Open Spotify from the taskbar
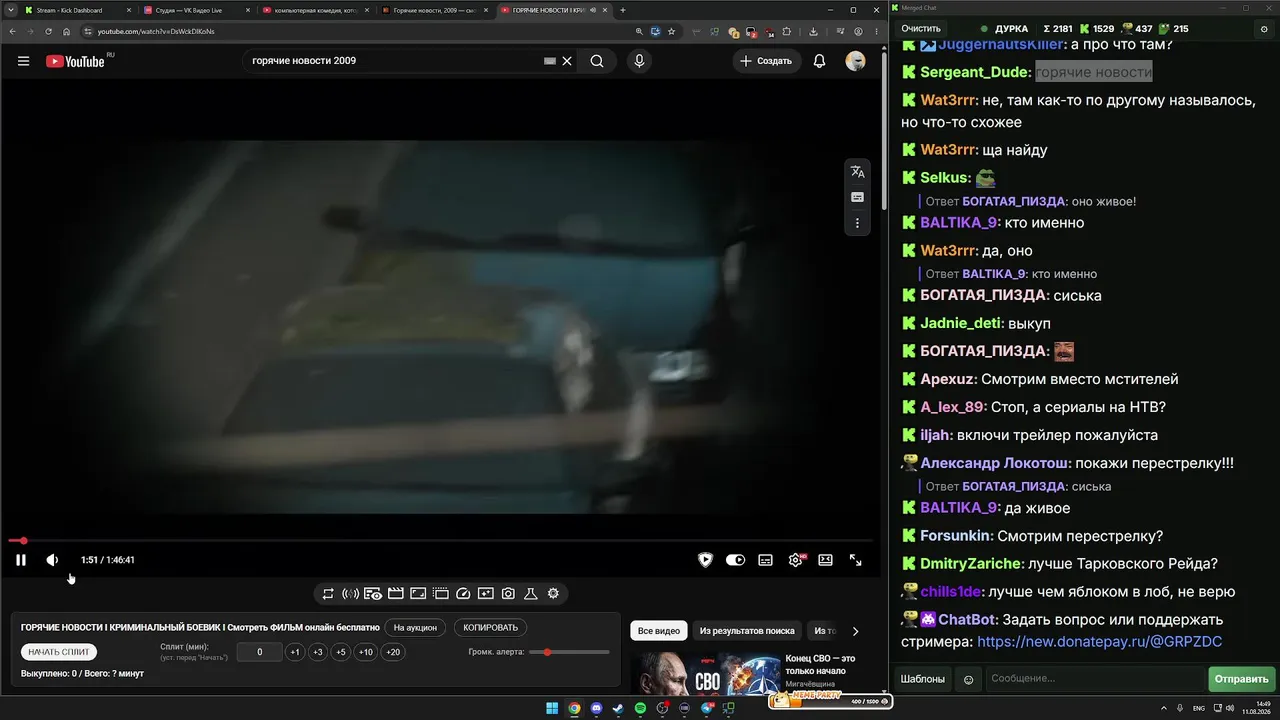1280x720 pixels. pos(641,708)
